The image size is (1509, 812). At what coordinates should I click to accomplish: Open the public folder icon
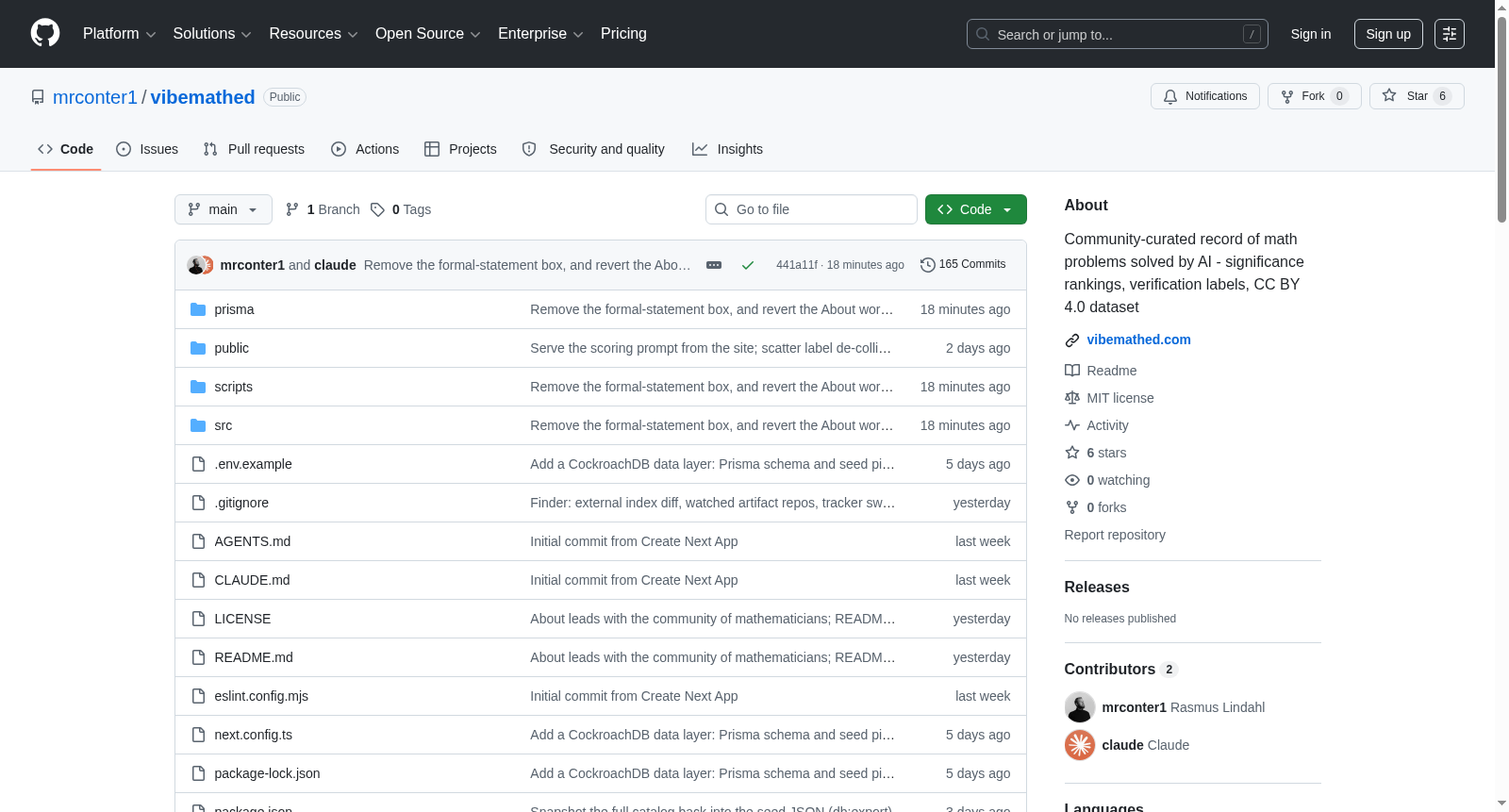[198, 348]
